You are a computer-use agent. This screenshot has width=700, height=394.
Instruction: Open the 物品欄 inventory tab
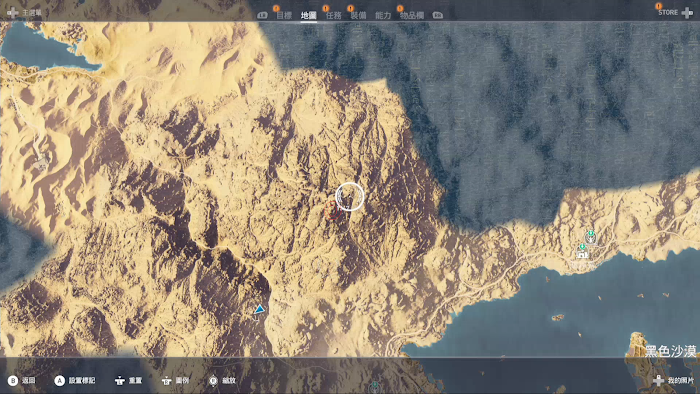pyautogui.click(x=412, y=15)
